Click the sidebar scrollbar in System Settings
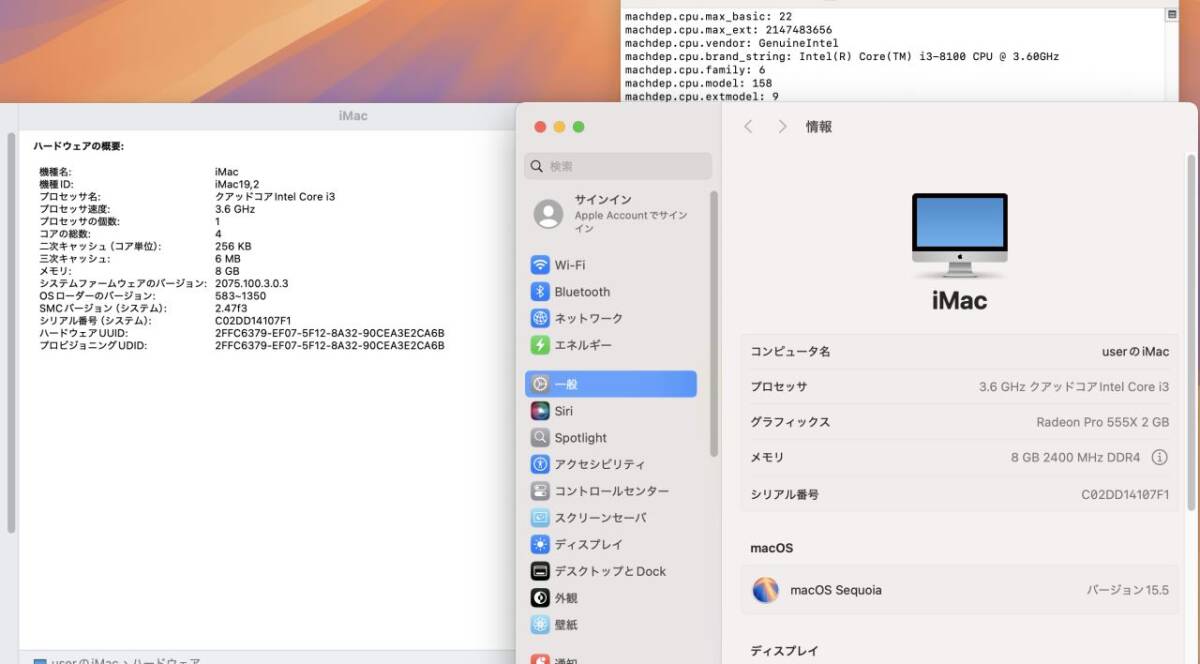The height and width of the screenshot is (664, 1200). point(714,323)
